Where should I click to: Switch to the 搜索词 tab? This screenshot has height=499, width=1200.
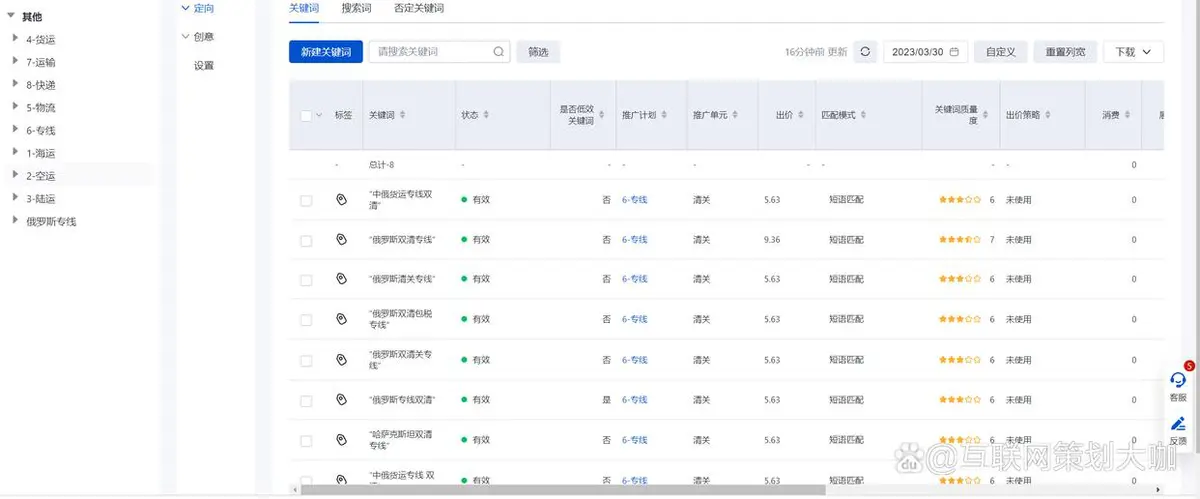(x=356, y=8)
